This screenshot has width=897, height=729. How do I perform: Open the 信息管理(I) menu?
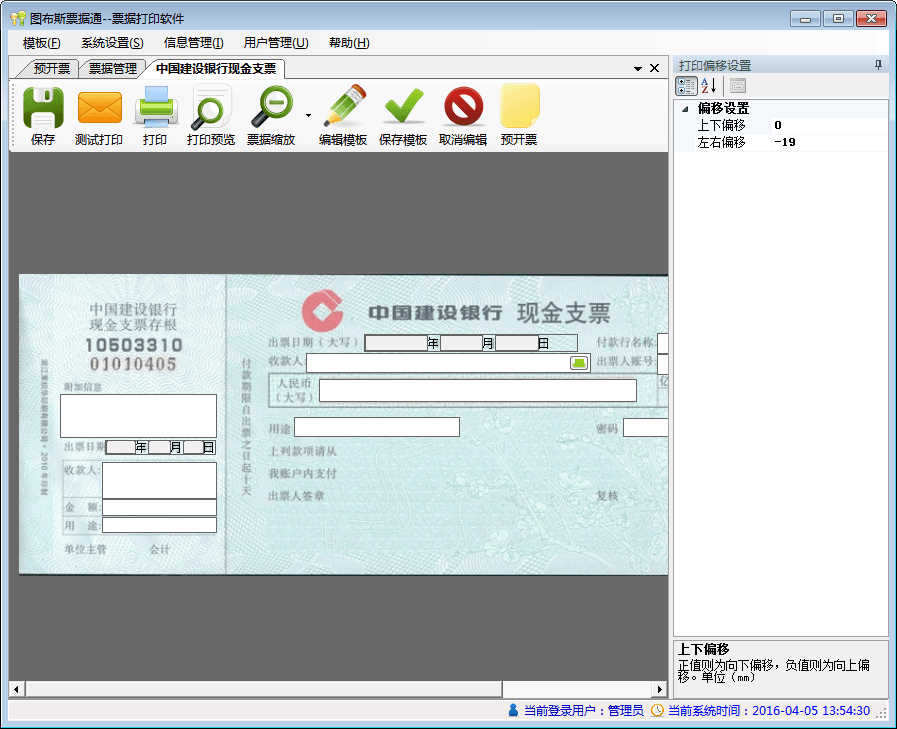pyautogui.click(x=193, y=43)
